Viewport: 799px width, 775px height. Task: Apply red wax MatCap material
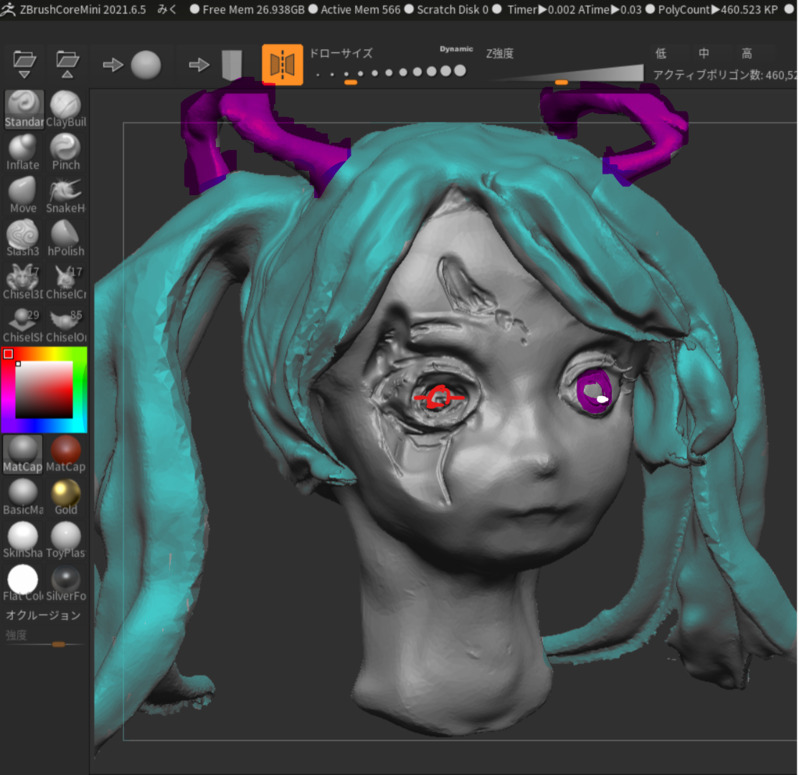(66, 454)
